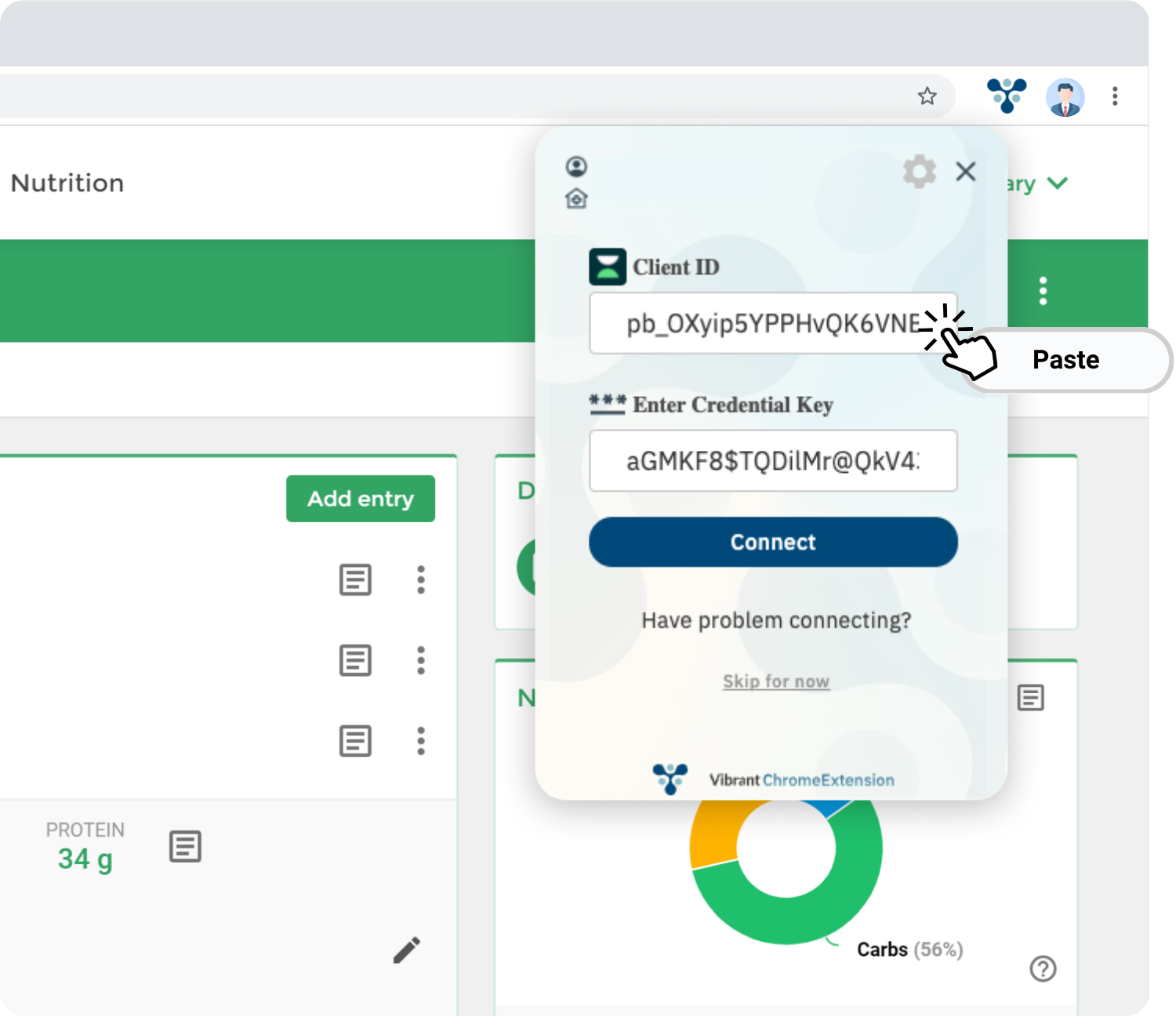1176x1017 pixels.
Task: Click the pencil edit icon
Action: 406,950
